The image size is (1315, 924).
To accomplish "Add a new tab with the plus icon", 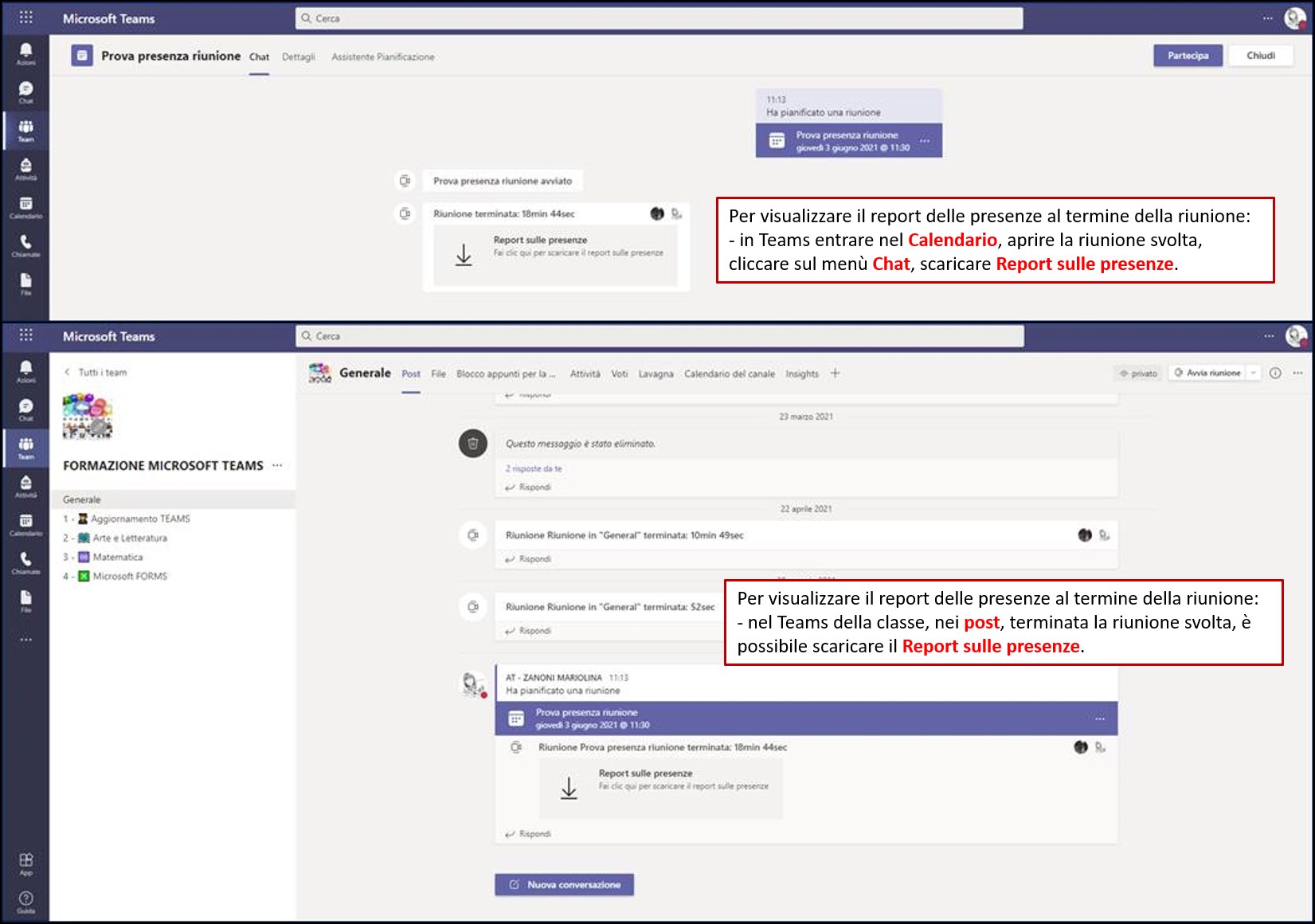I will (x=835, y=373).
